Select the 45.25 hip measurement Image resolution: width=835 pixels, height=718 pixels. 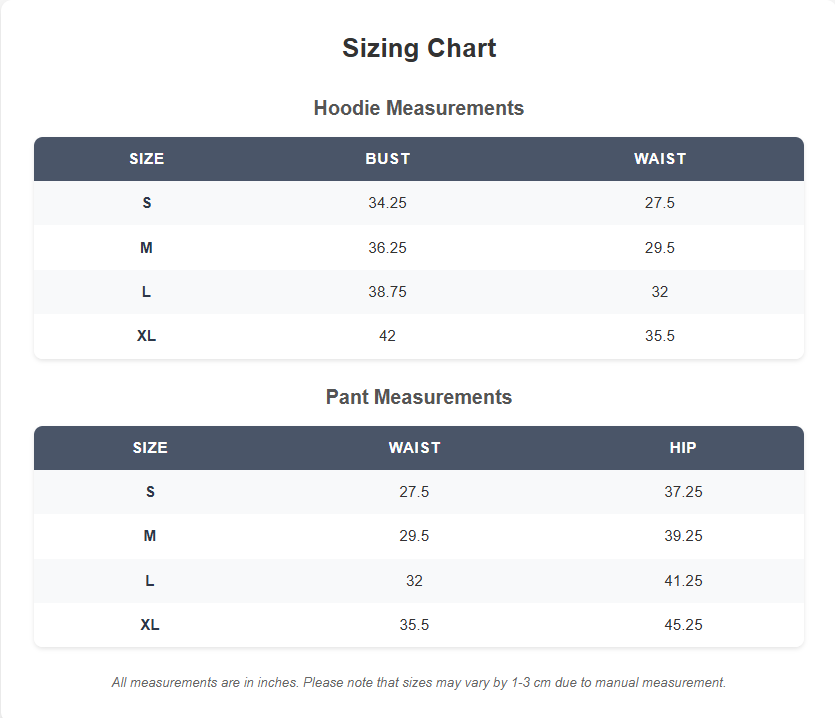pos(683,625)
